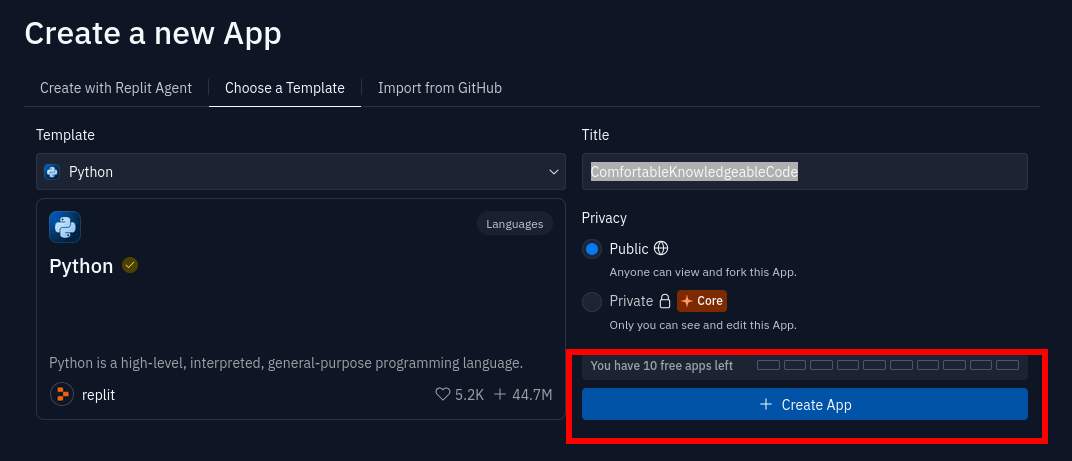Click the heart likes icon
1072x461 pixels.
[x=443, y=395]
